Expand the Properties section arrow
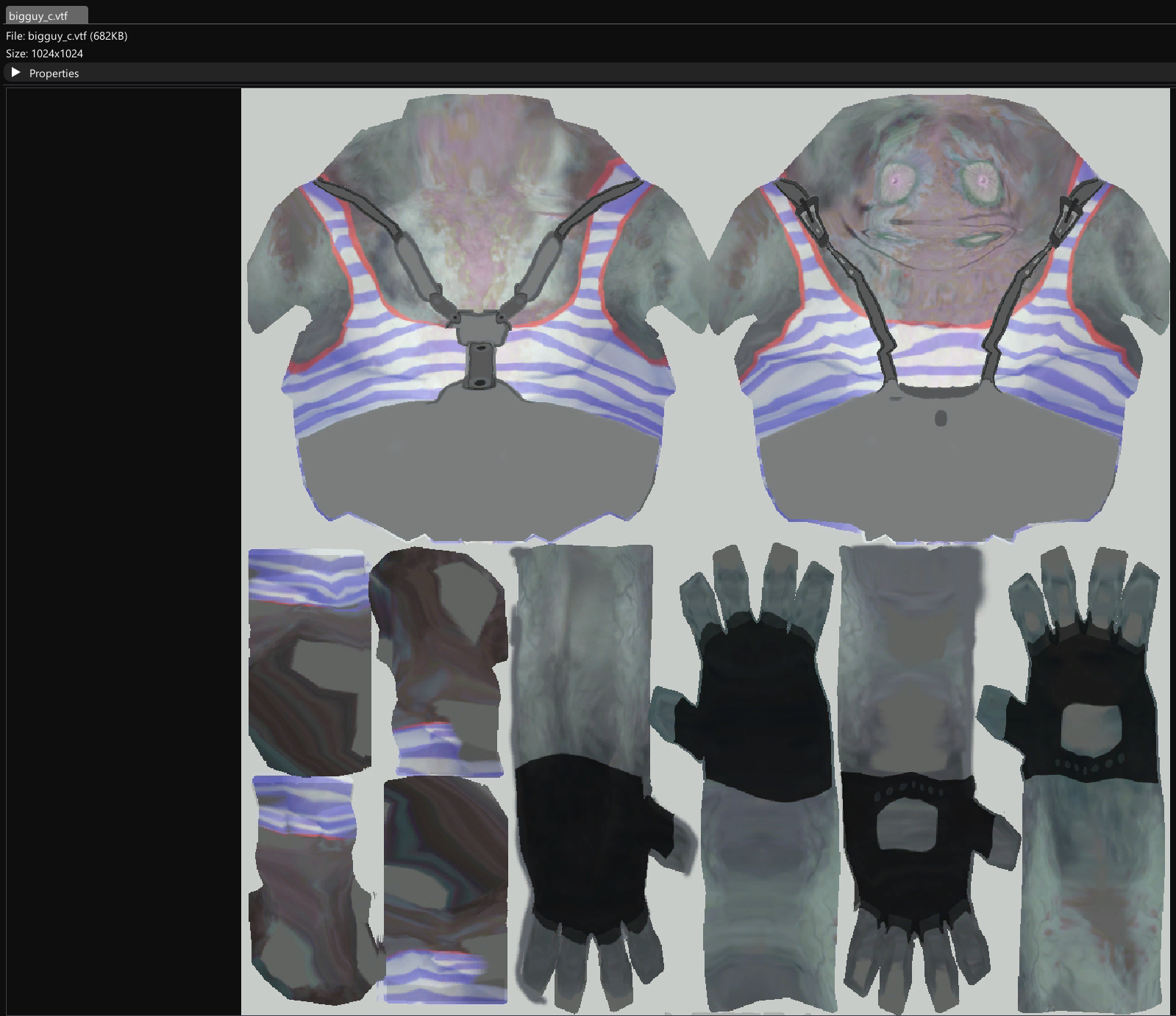This screenshot has height=1016, width=1176. [16, 73]
